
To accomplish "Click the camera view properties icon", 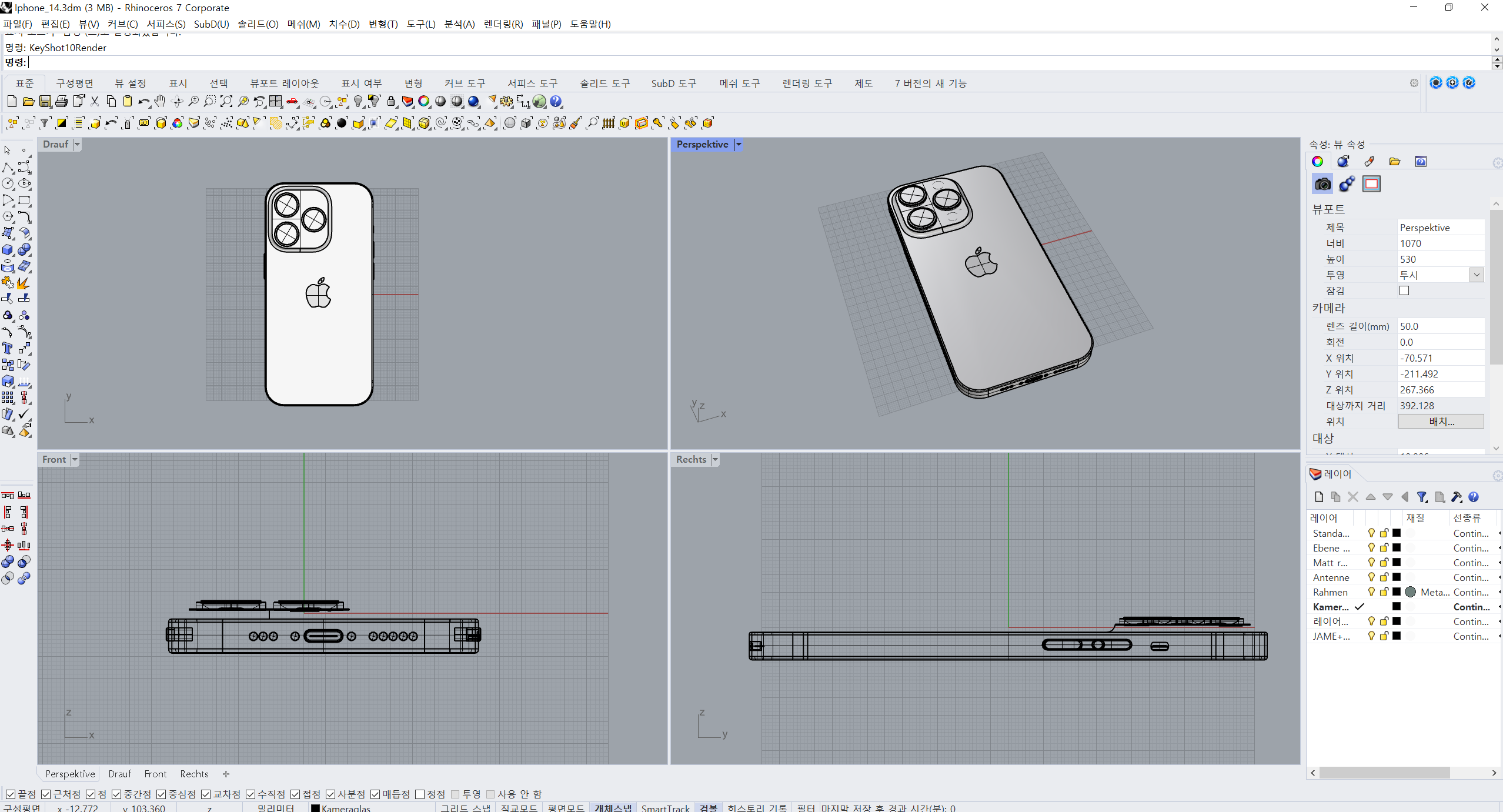I will pos(1322,184).
